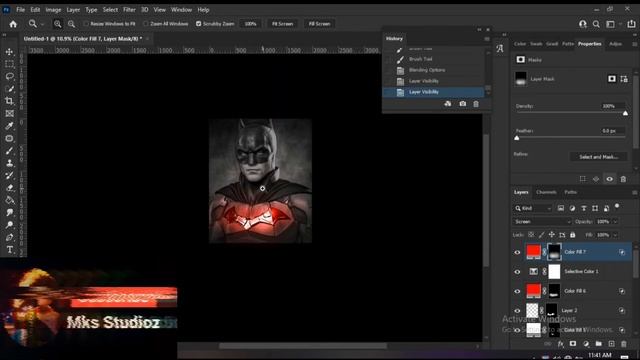
Task: Click the Share icon at top right
Action: (631, 24)
